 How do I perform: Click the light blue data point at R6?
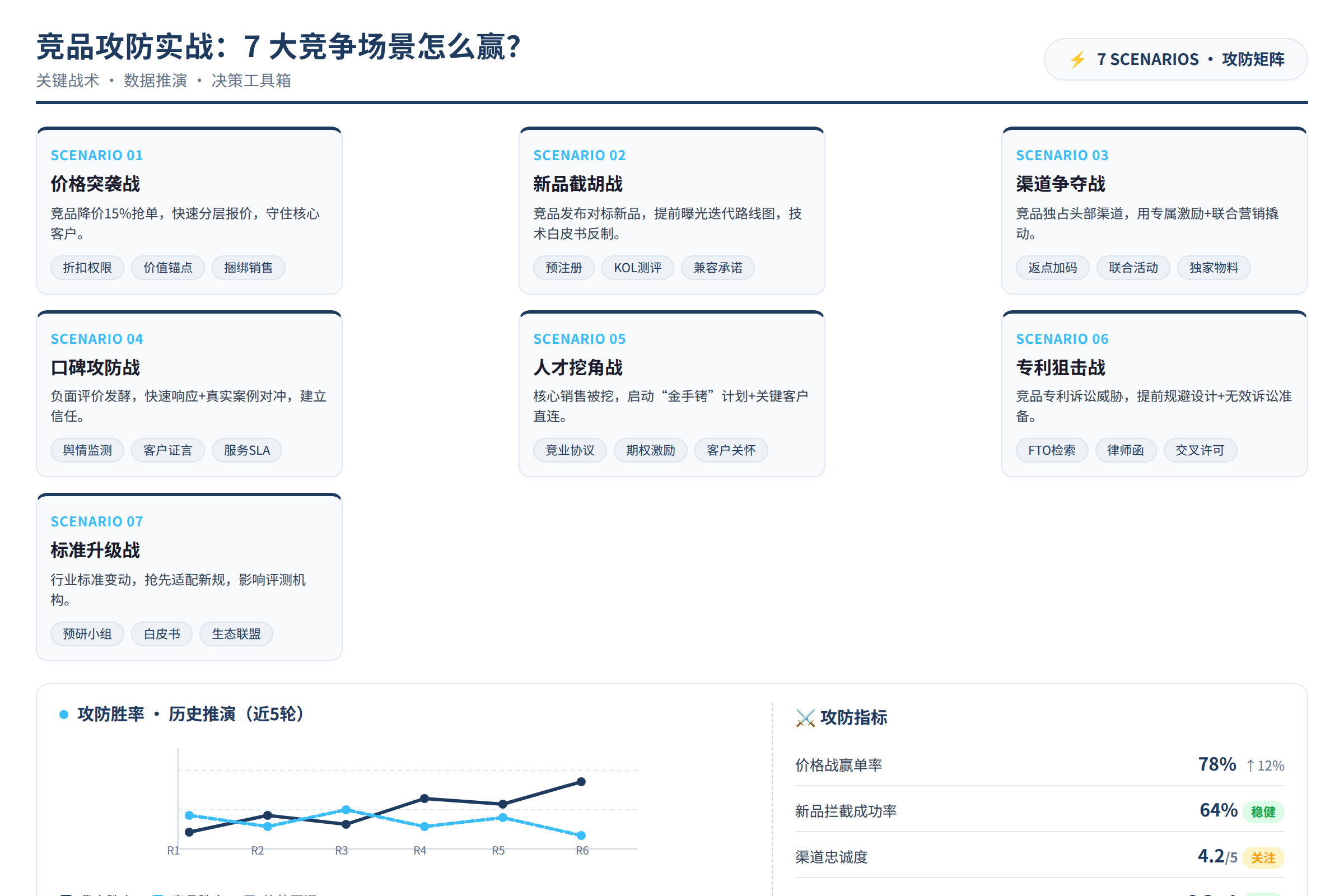(581, 836)
